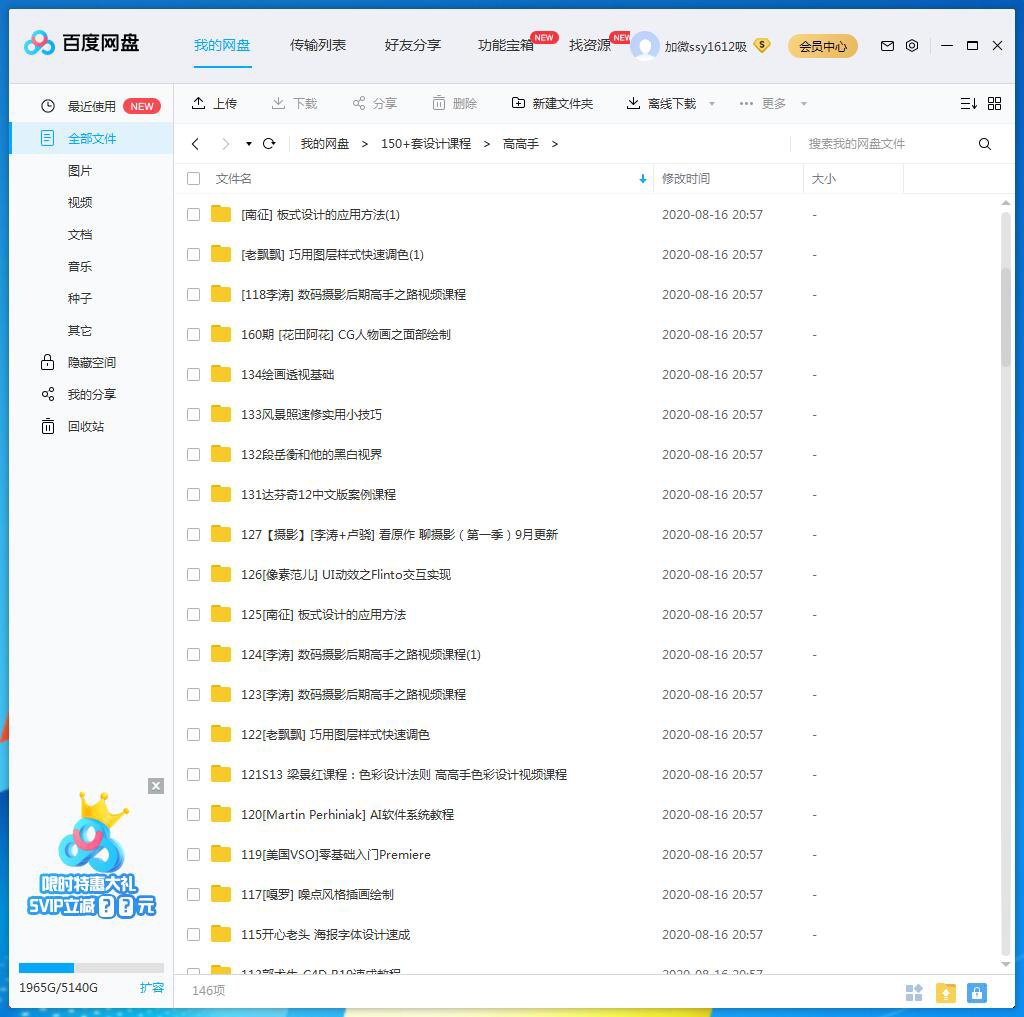The width and height of the screenshot is (1024, 1017).
Task: Tick checkbox for 134绘画透视基础 folder
Action: [194, 375]
